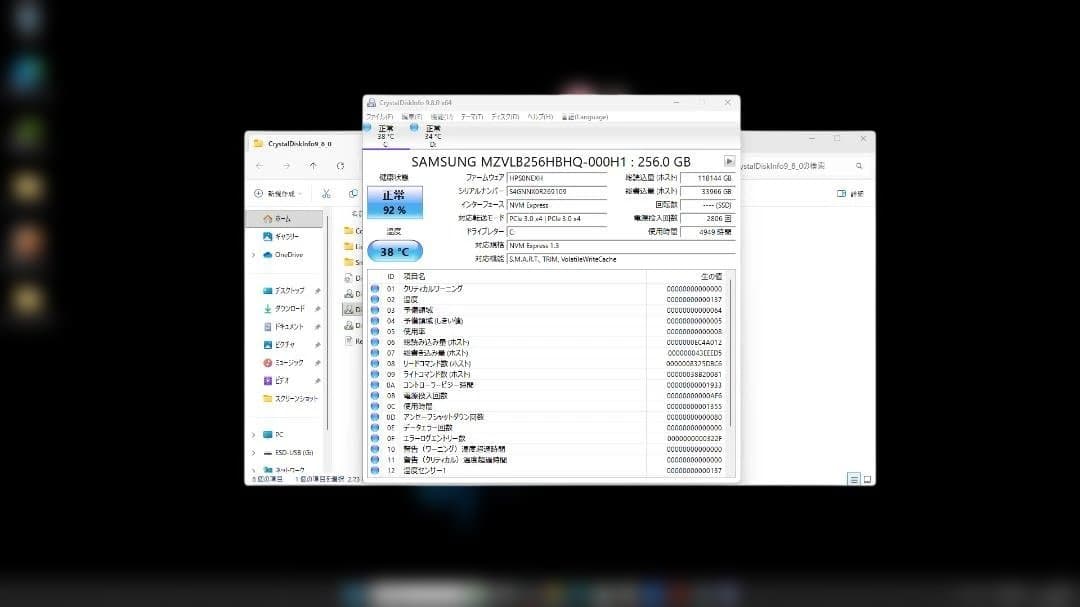Select the クリティカルワーニング SMART row
1080x607 pixels.
(x=548, y=289)
